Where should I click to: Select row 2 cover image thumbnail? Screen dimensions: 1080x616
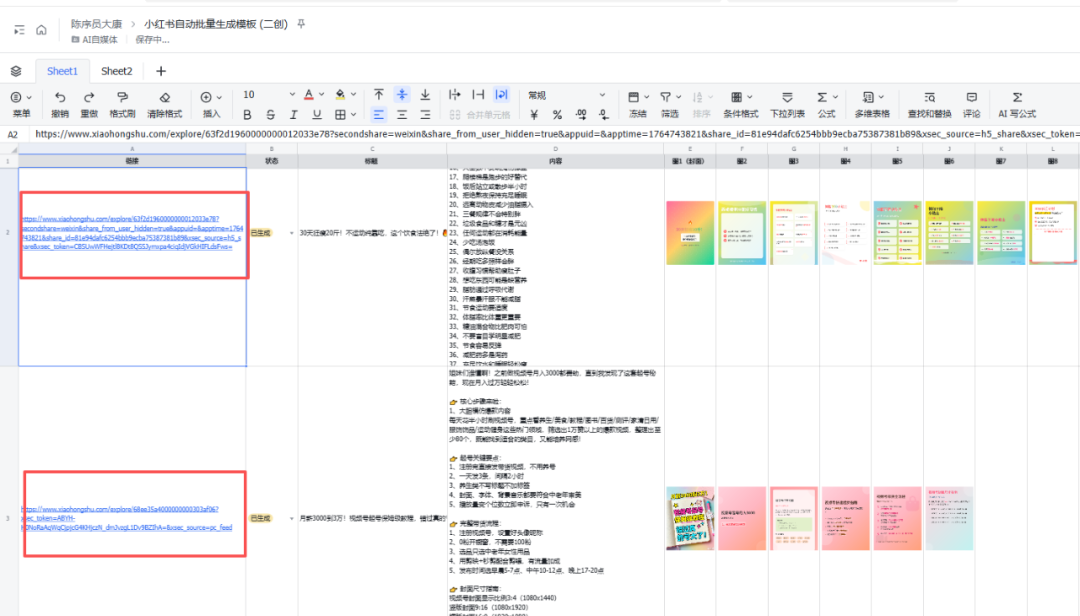click(x=690, y=233)
